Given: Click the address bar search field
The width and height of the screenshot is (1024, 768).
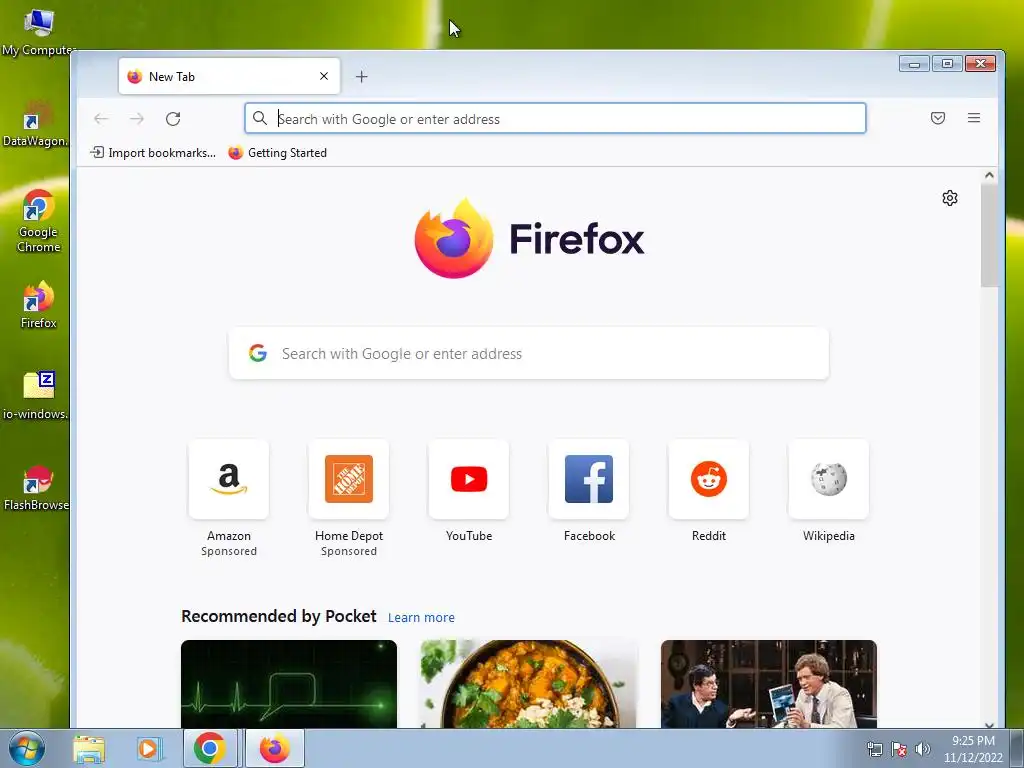Looking at the screenshot, I should click(555, 119).
